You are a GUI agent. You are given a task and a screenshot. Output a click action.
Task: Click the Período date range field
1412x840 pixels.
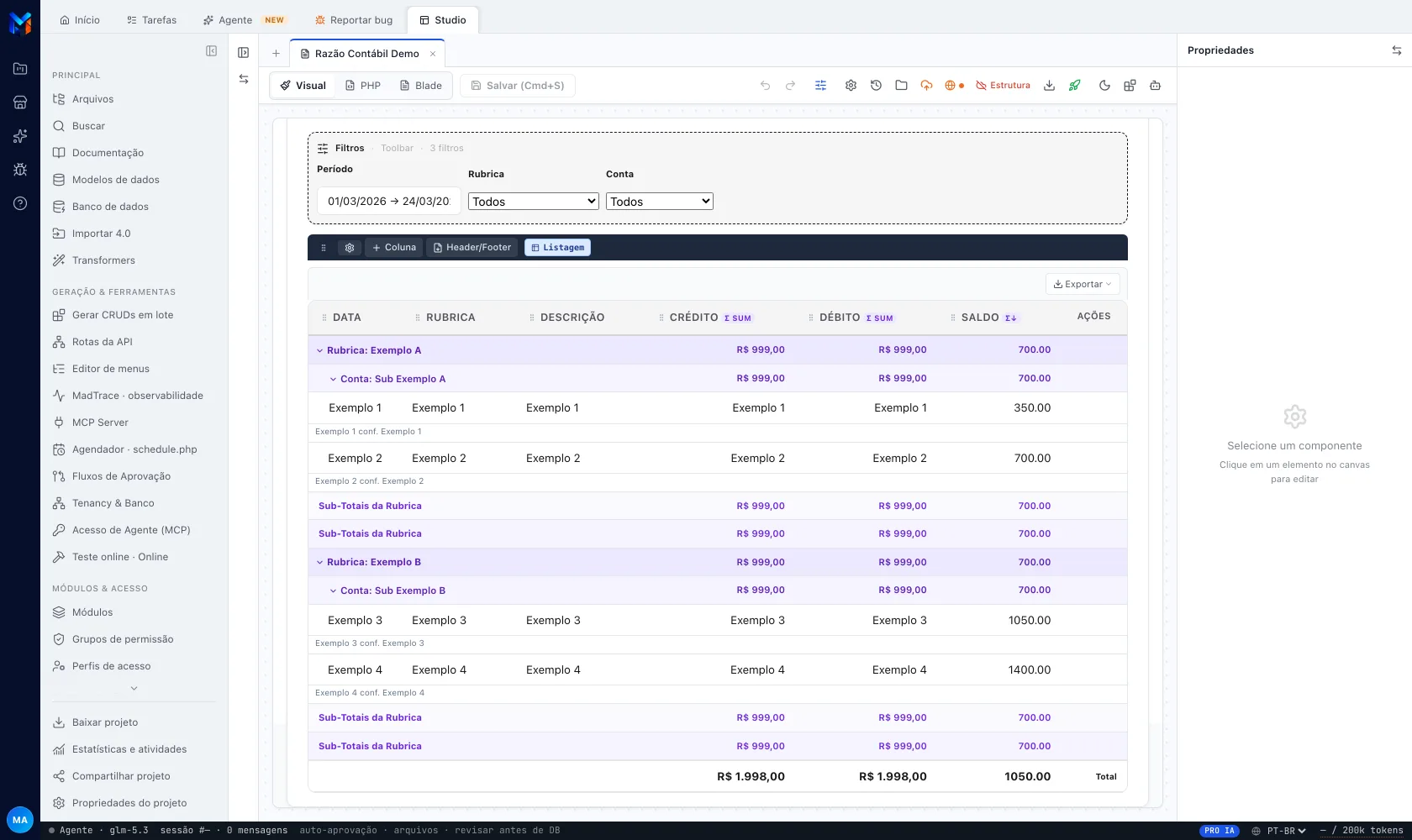(389, 202)
